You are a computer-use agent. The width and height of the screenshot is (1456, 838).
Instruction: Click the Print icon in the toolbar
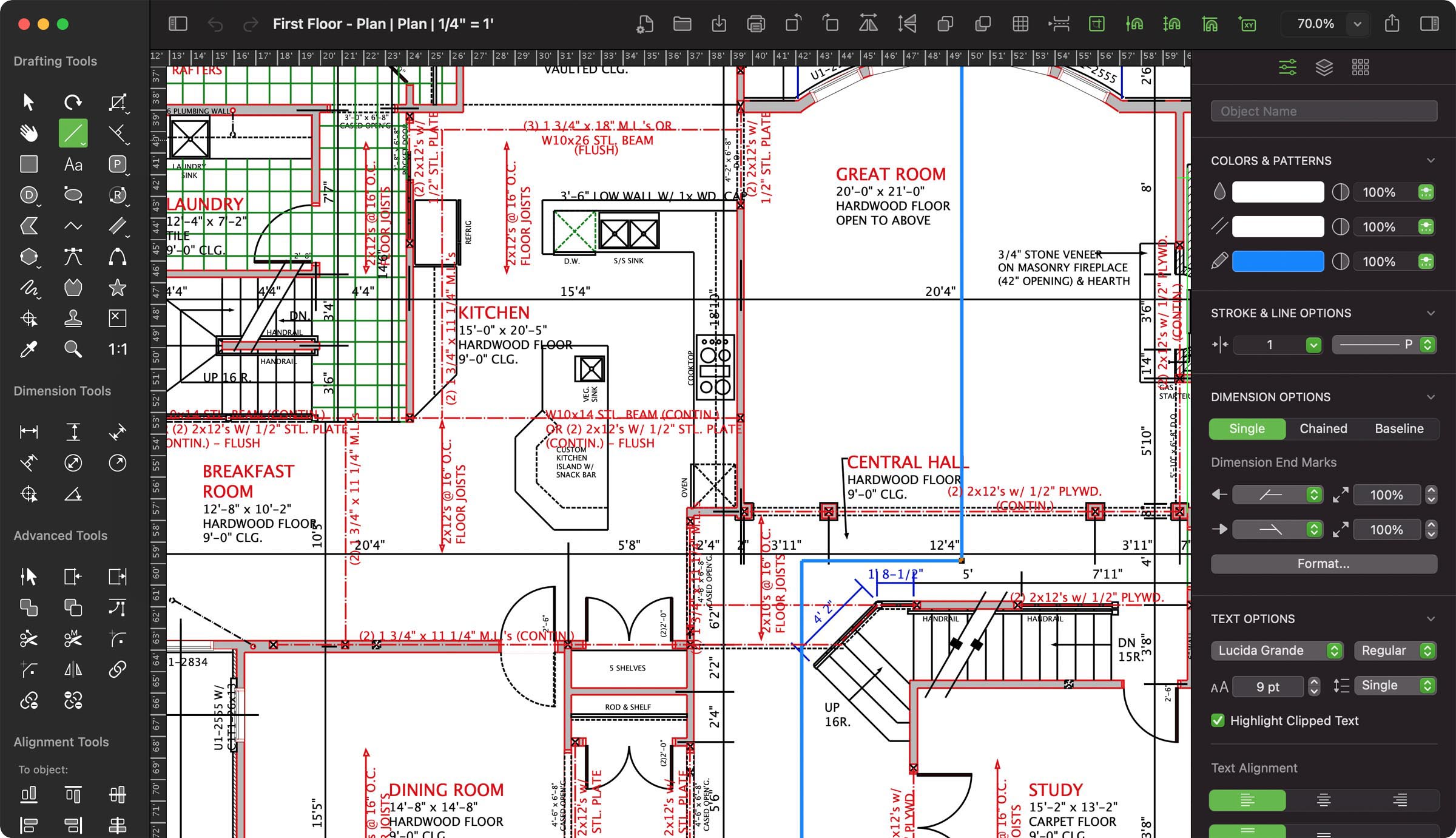click(756, 24)
